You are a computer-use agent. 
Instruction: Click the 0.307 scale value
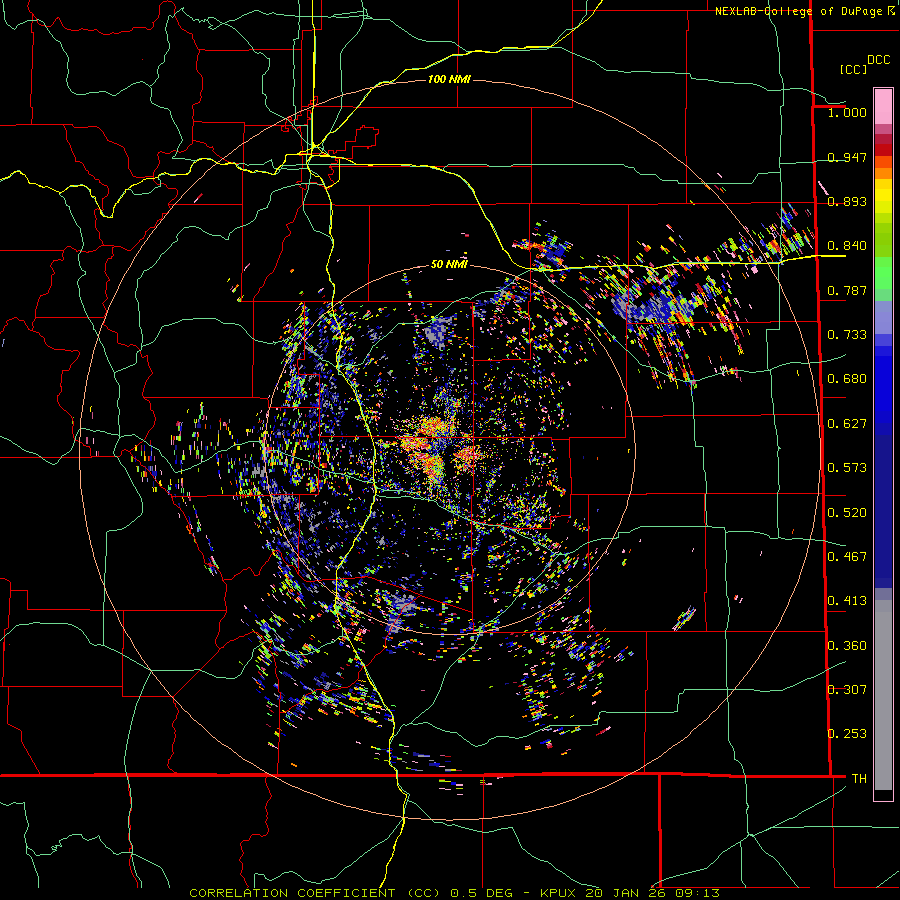[x=847, y=690]
